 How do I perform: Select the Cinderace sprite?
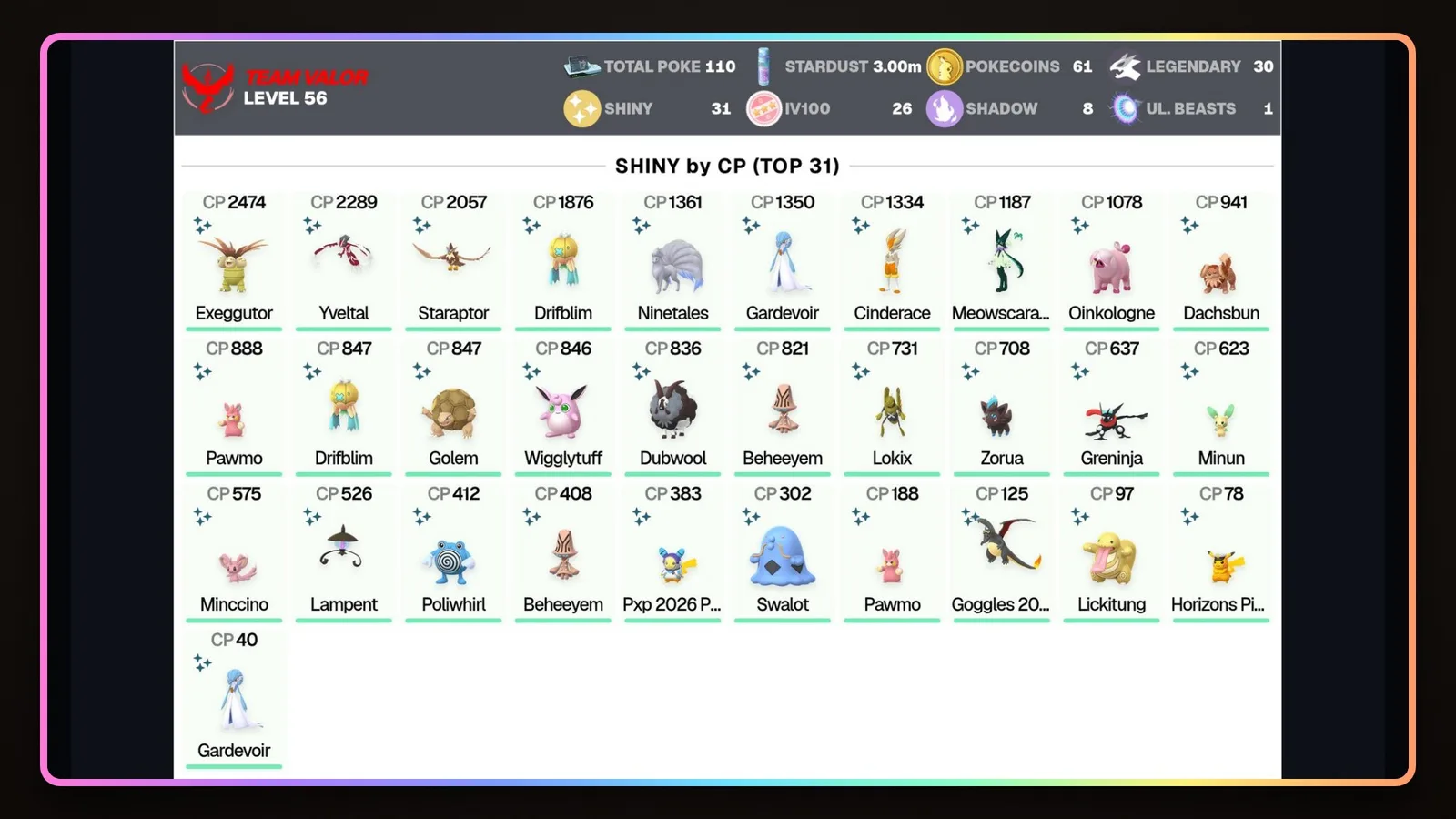(x=893, y=261)
